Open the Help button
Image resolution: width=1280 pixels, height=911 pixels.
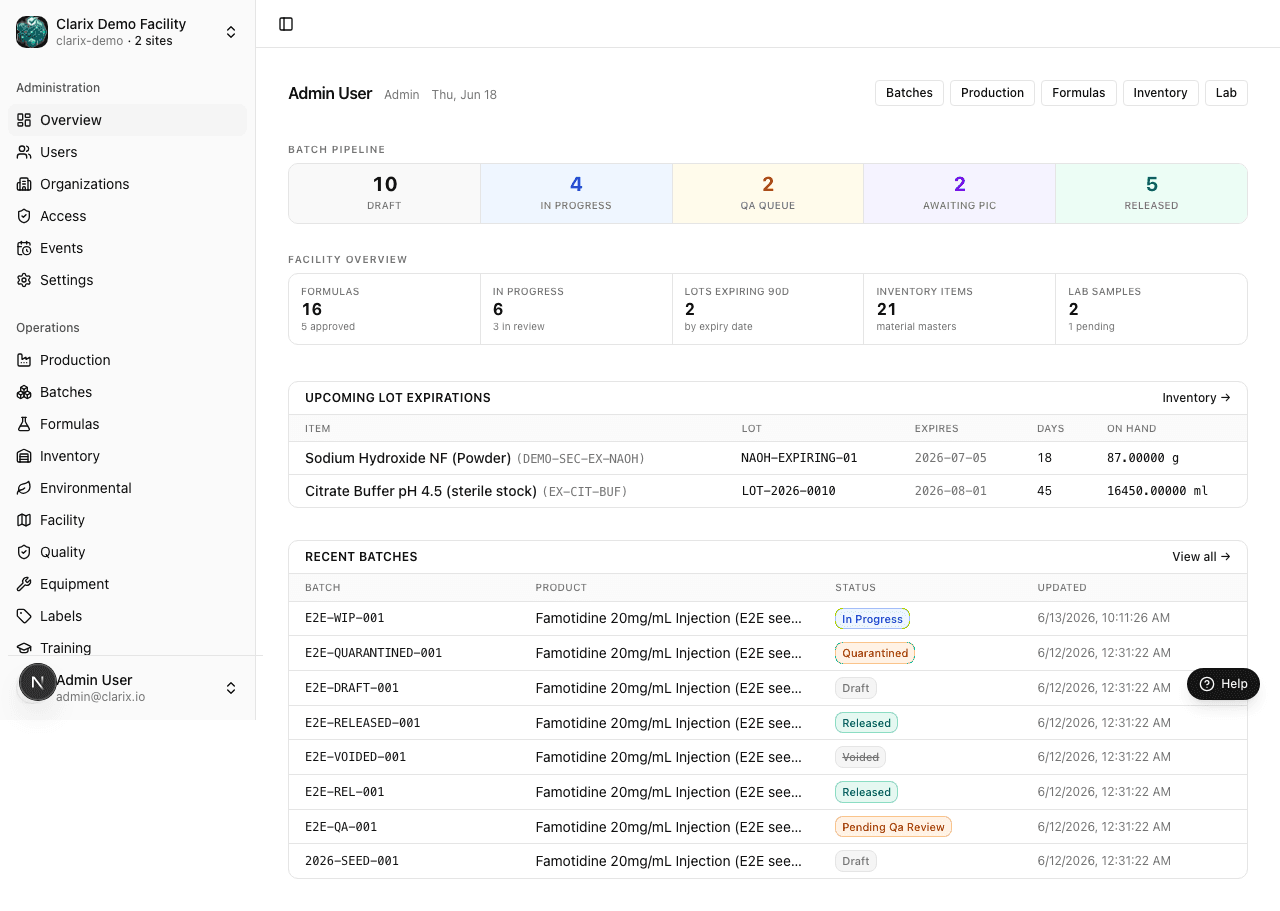(x=1223, y=684)
